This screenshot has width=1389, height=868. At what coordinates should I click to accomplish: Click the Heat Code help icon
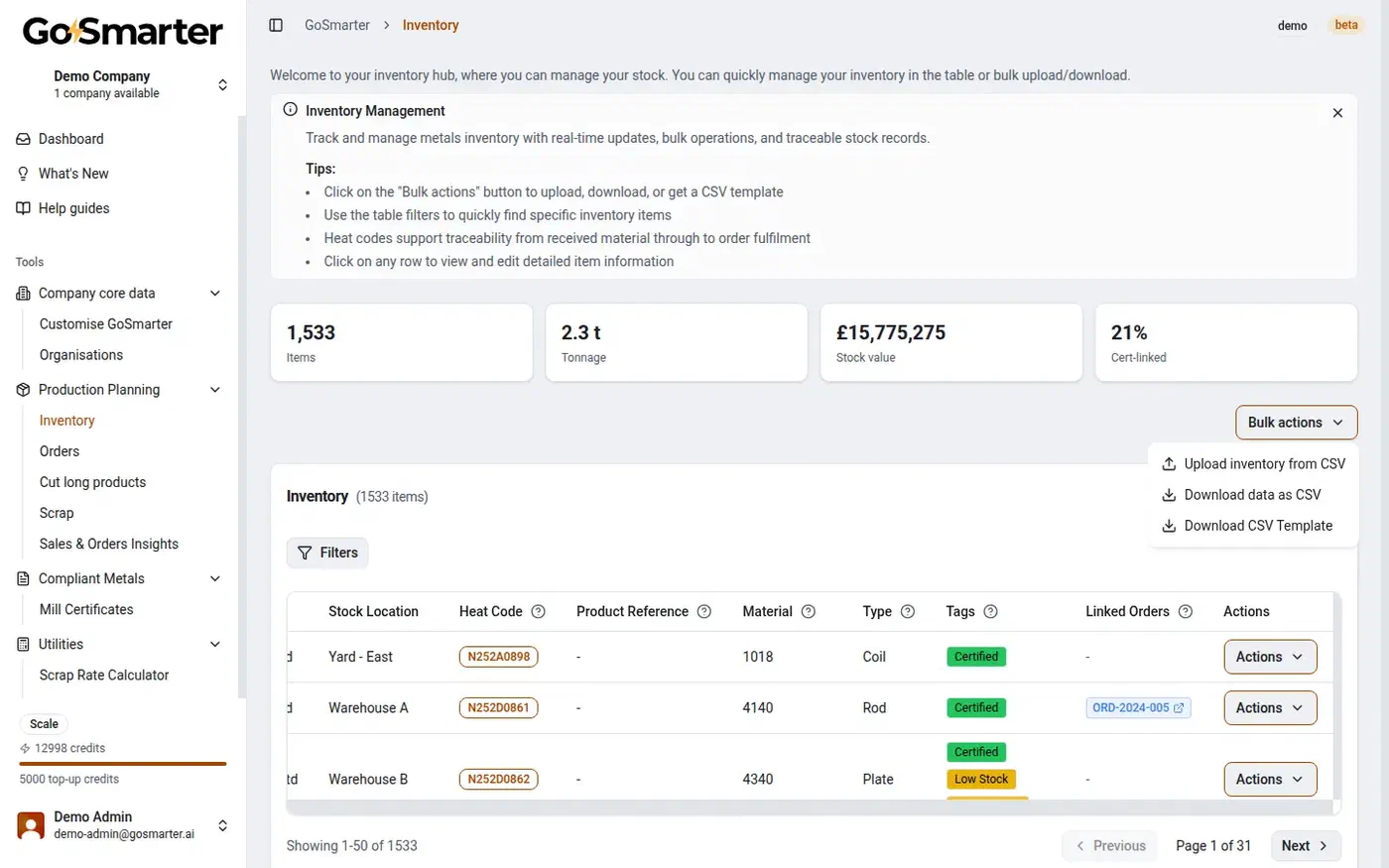(538, 611)
